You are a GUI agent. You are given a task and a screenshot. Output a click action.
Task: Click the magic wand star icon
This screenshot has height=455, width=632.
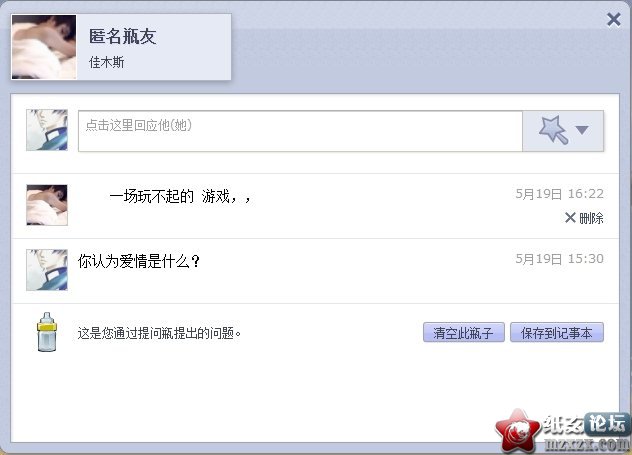click(553, 130)
